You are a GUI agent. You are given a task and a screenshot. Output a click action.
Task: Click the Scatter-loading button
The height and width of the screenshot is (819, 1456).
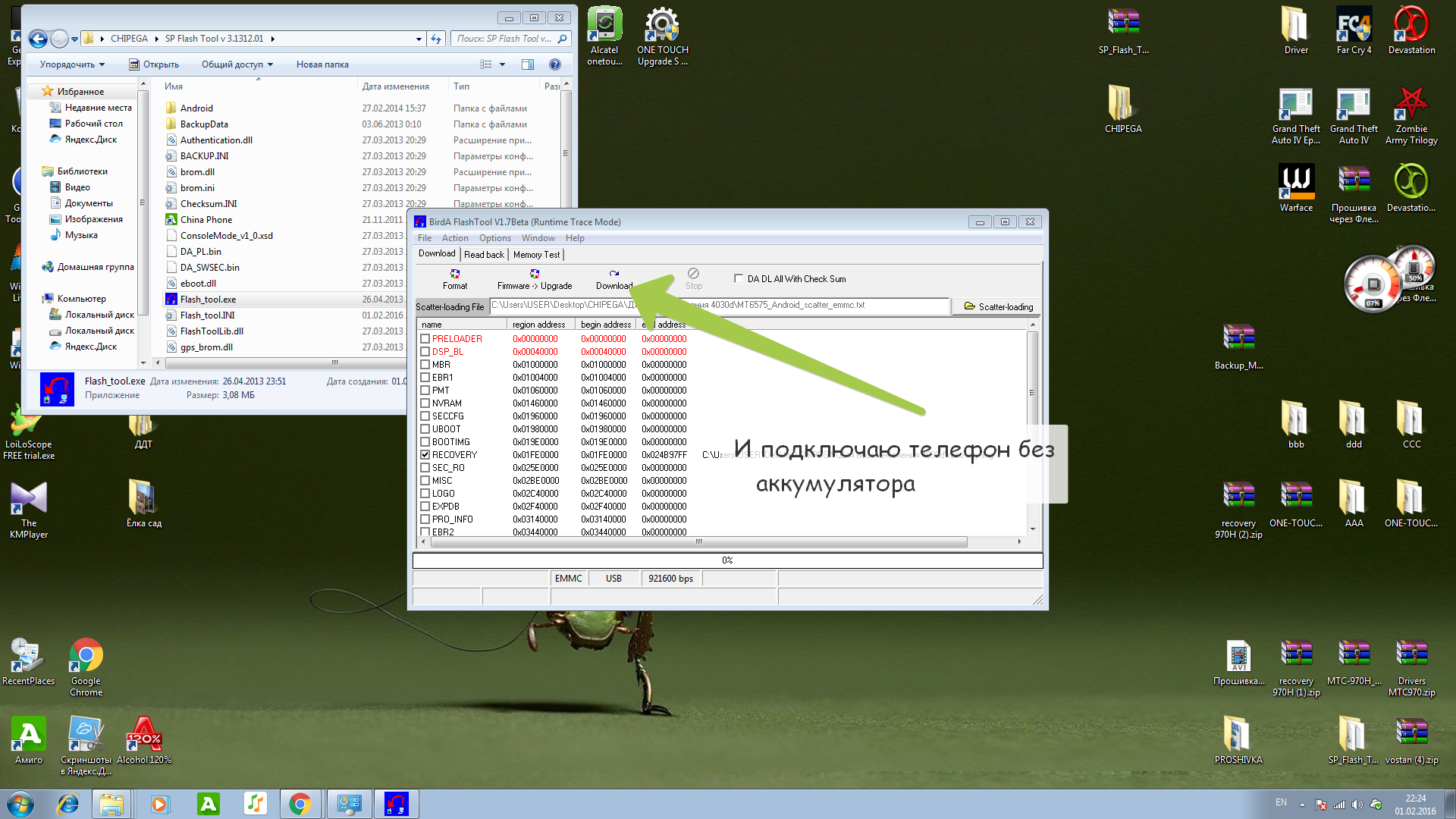tap(998, 306)
